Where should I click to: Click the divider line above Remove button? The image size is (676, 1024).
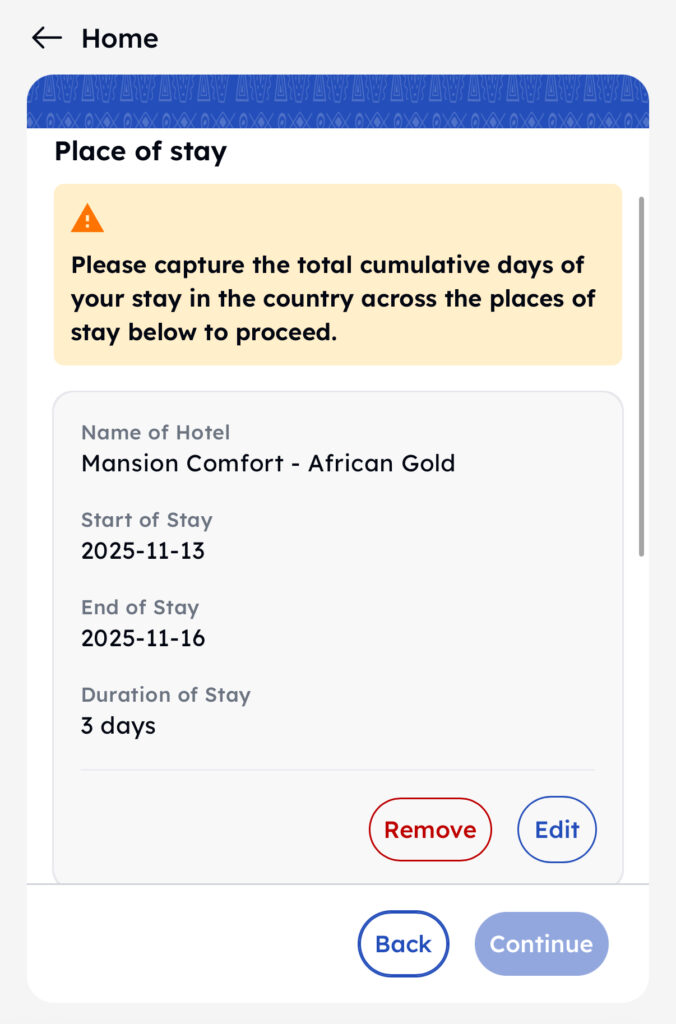tap(337, 770)
